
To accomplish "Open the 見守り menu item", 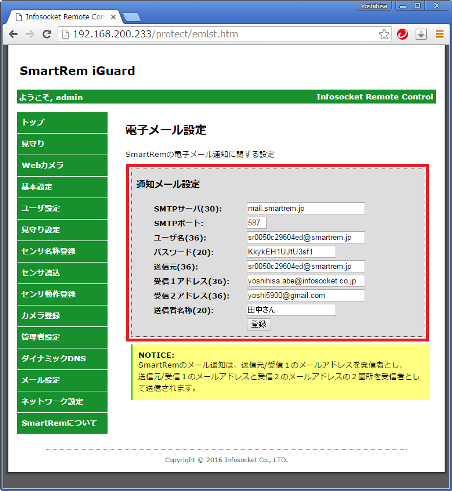I will click(x=62, y=144).
